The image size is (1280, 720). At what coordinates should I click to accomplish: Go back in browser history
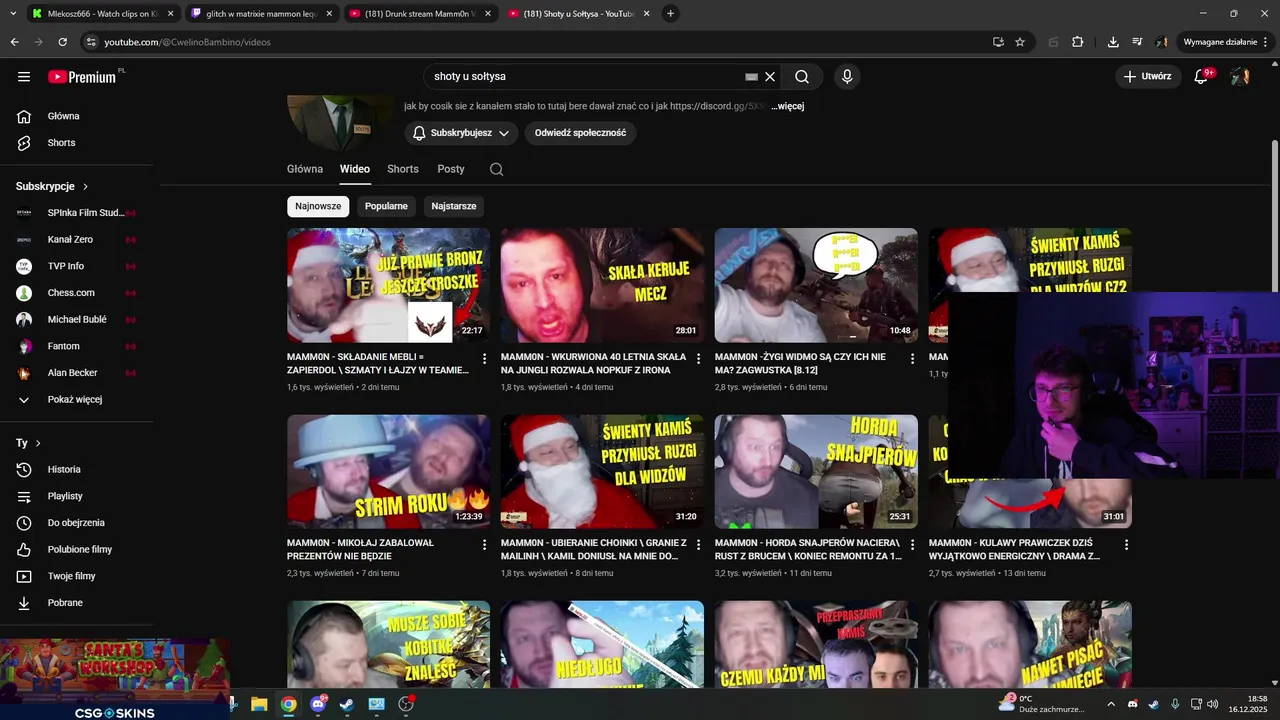pyautogui.click(x=14, y=42)
